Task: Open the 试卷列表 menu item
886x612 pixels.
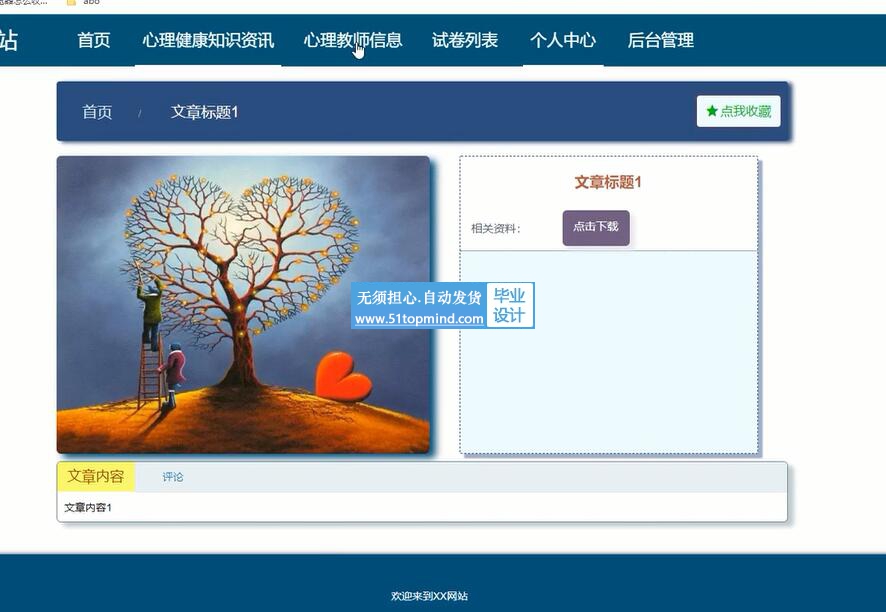Action: click(x=464, y=40)
